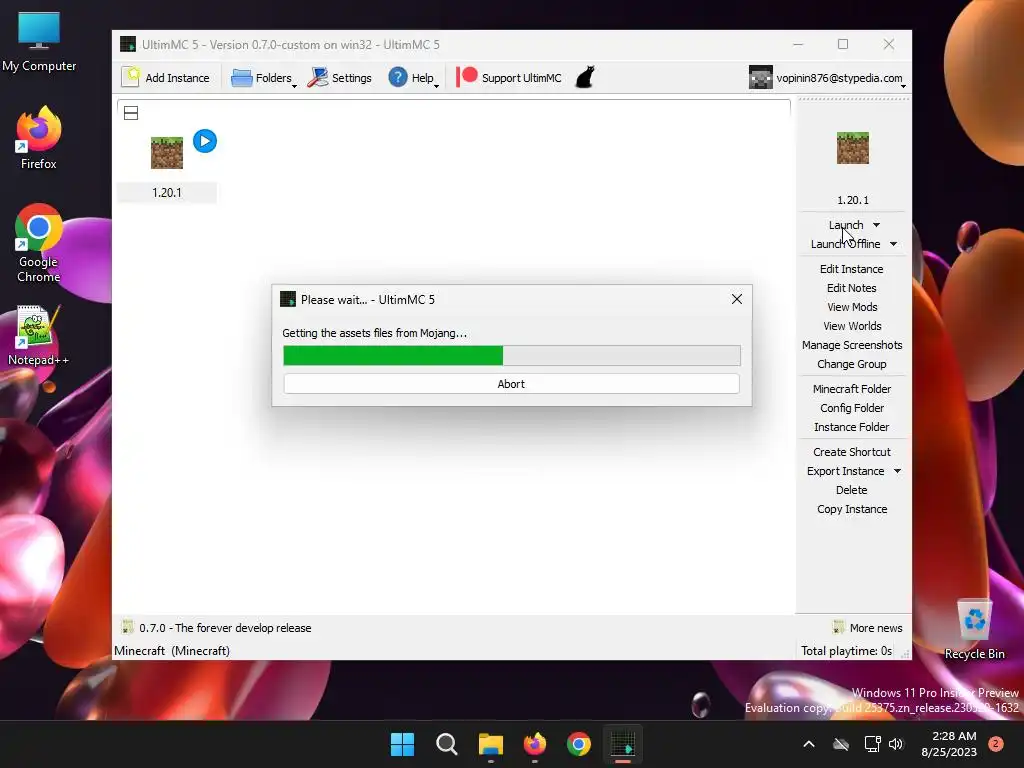Expand the Export Instance dropdown arrow
The height and width of the screenshot is (768, 1024).
click(x=897, y=471)
